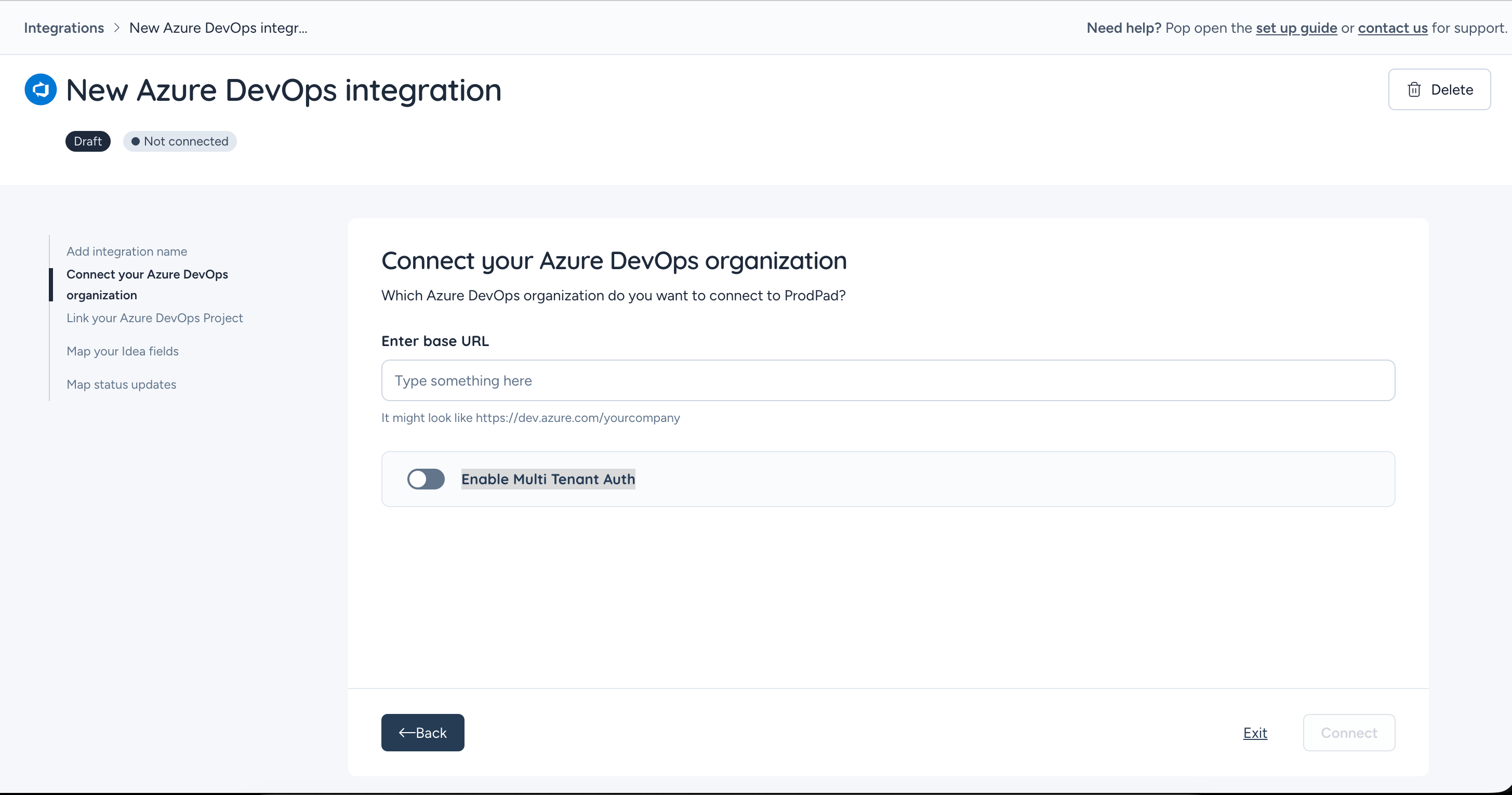This screenshot has height=795, width=1512.
Task: Click the Which Azure DevOps organization question text
Action: coord(613,295)
